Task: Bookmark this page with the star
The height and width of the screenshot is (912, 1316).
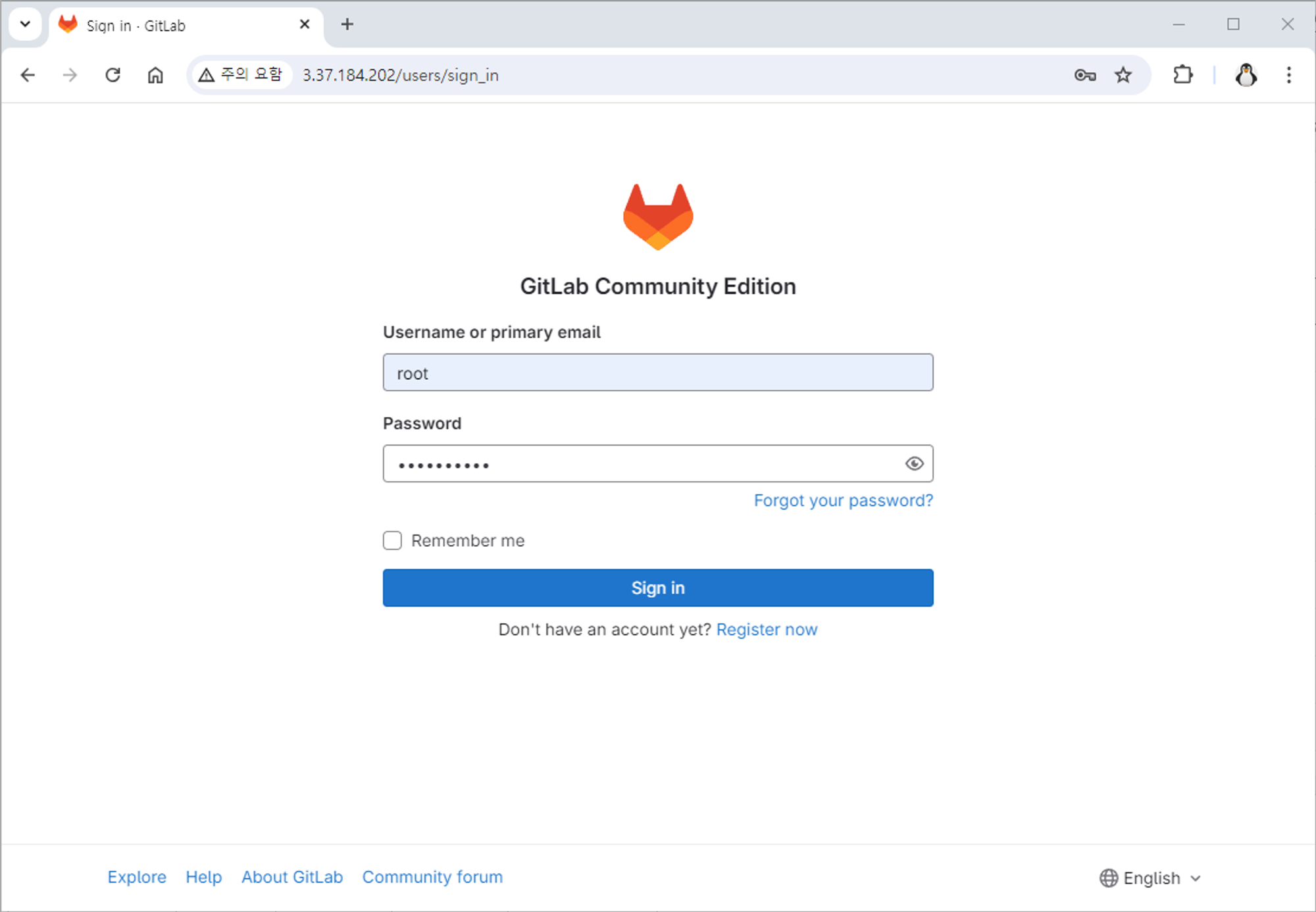Action: pyautogui.click(x=1123, y=75)
